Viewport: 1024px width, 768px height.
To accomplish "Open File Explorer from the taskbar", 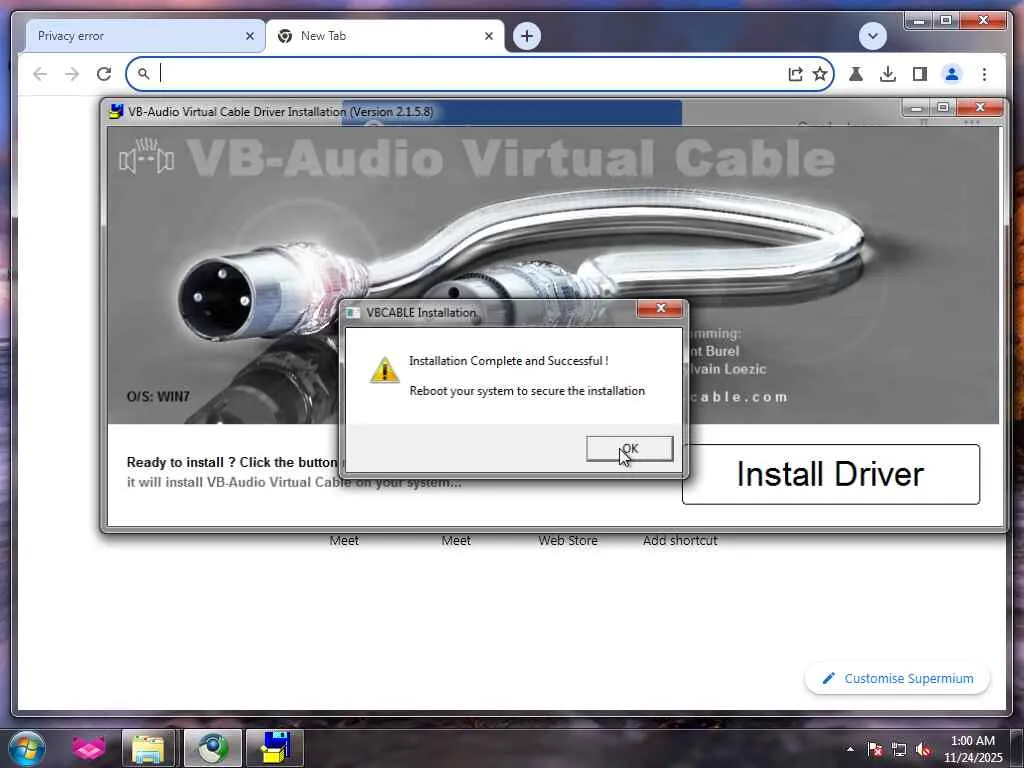I will pyautogui.click(x=149, y=748).
